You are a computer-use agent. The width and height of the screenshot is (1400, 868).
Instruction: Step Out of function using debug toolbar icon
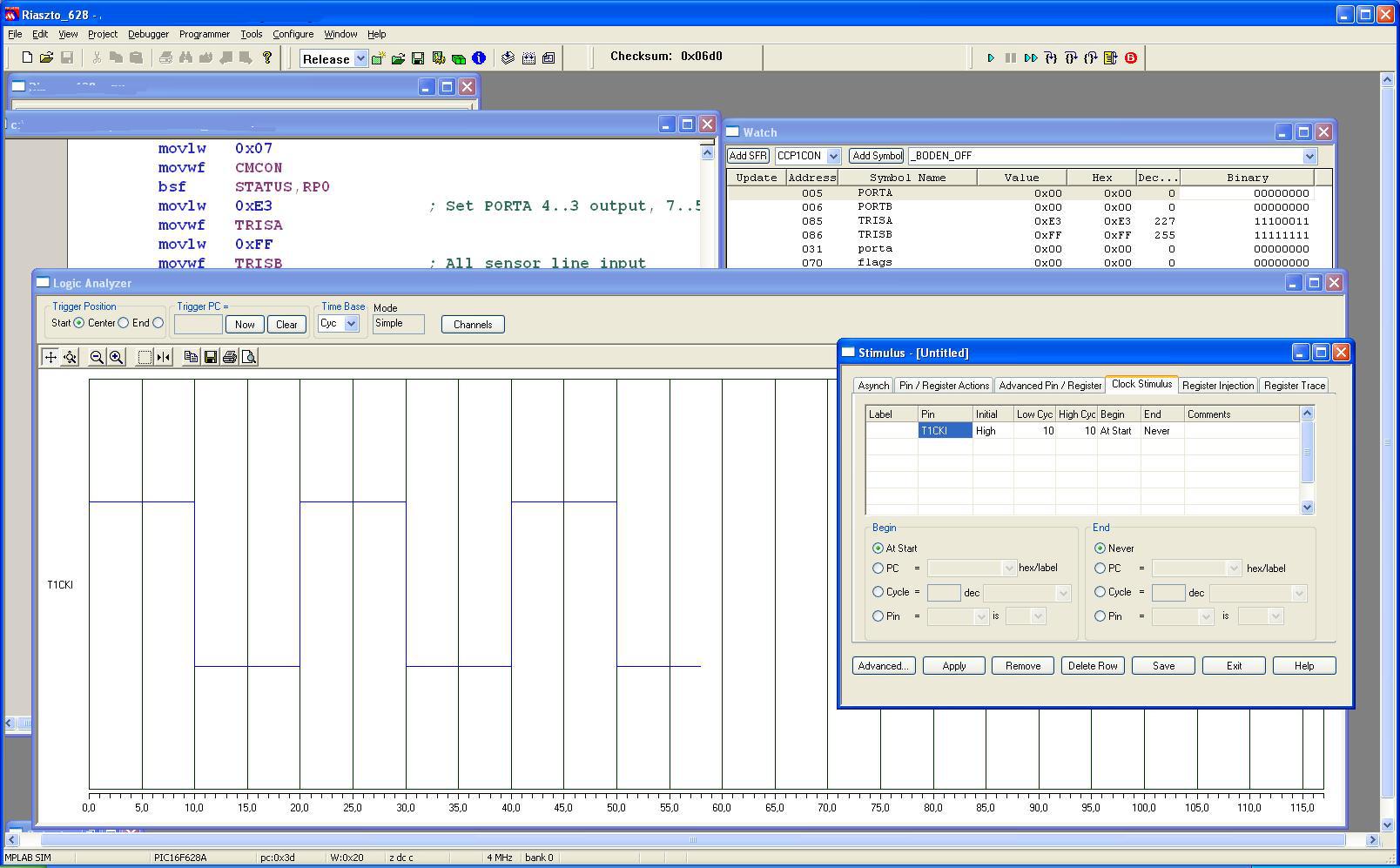(x=1091, y=58)
